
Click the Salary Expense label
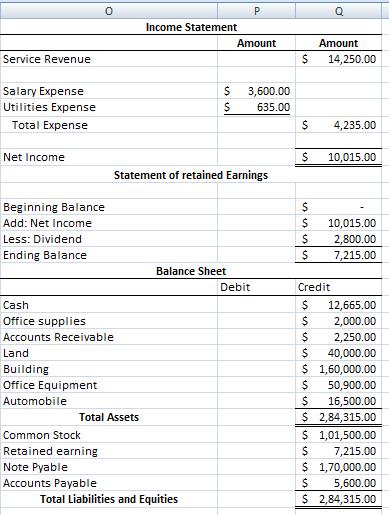[x=43, y=91]
